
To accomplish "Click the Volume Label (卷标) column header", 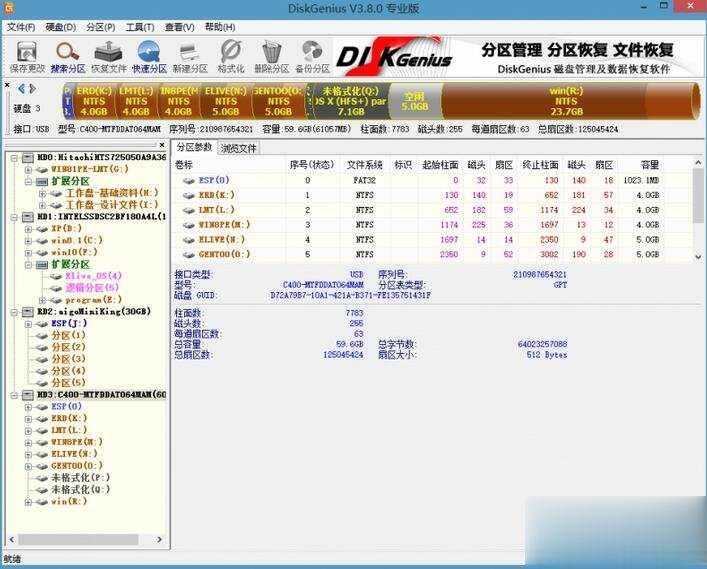I will click(x=229, y=165).
